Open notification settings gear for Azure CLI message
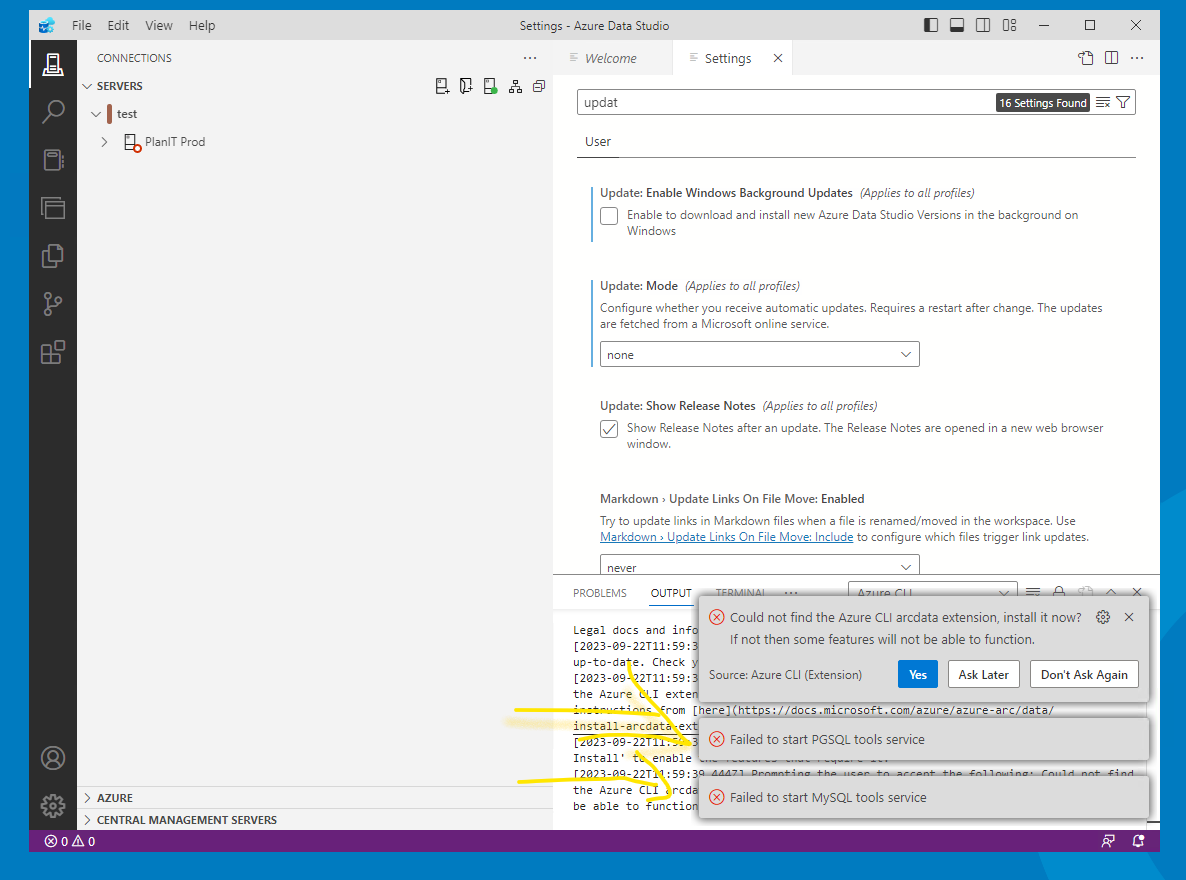 (x=1103, y=617)
